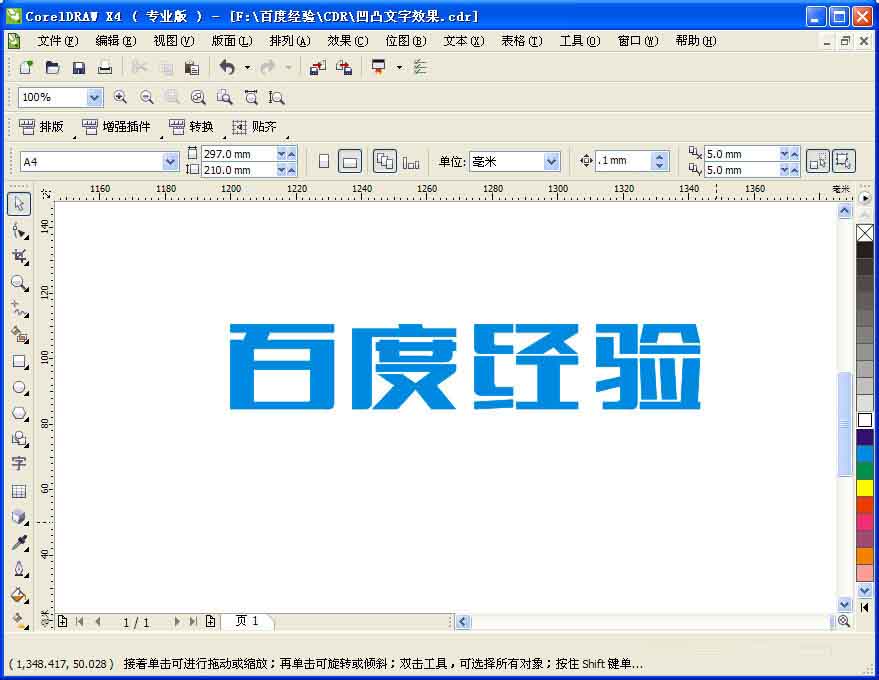
Task: Click the vertical scrollbar thumb
Action: 845,424
